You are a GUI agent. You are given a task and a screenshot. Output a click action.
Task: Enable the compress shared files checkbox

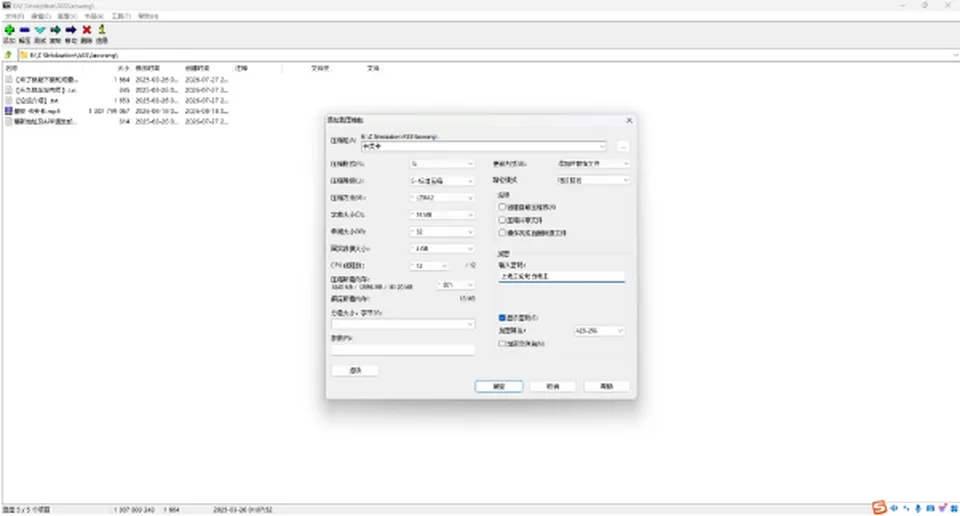pyautogui.click(x=502, y=220)
